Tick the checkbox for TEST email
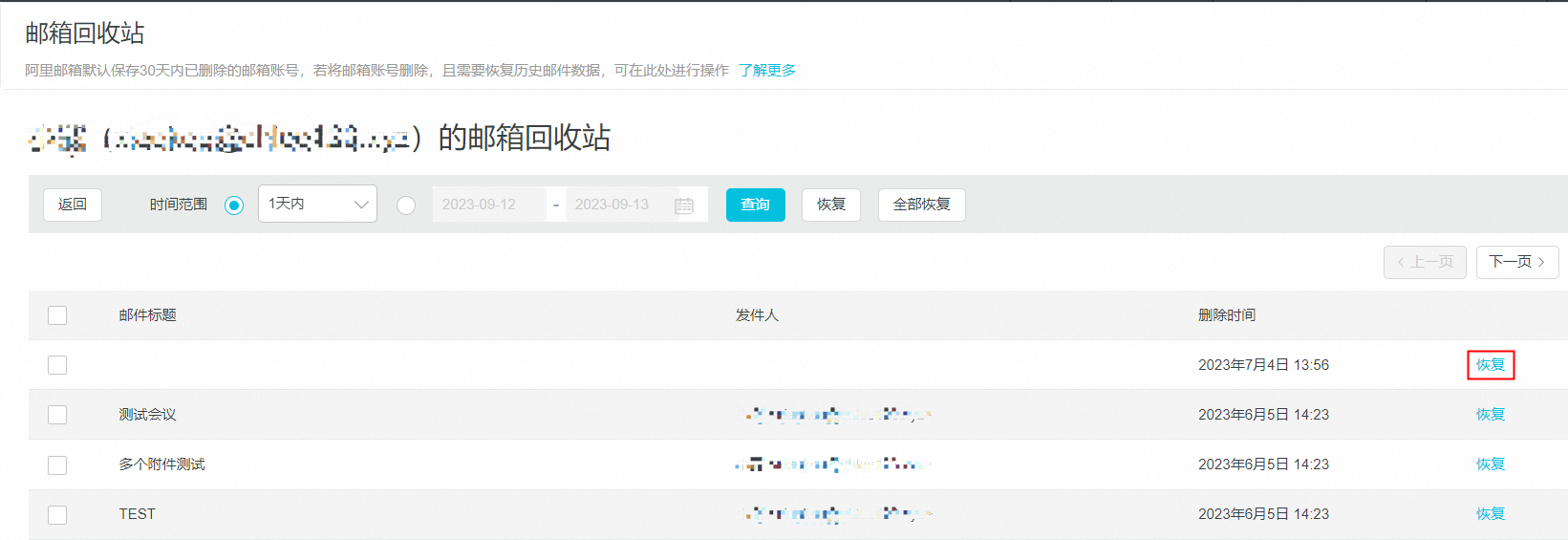The width and height of the screenshot is (1568, 540). [x=57, y=514]
